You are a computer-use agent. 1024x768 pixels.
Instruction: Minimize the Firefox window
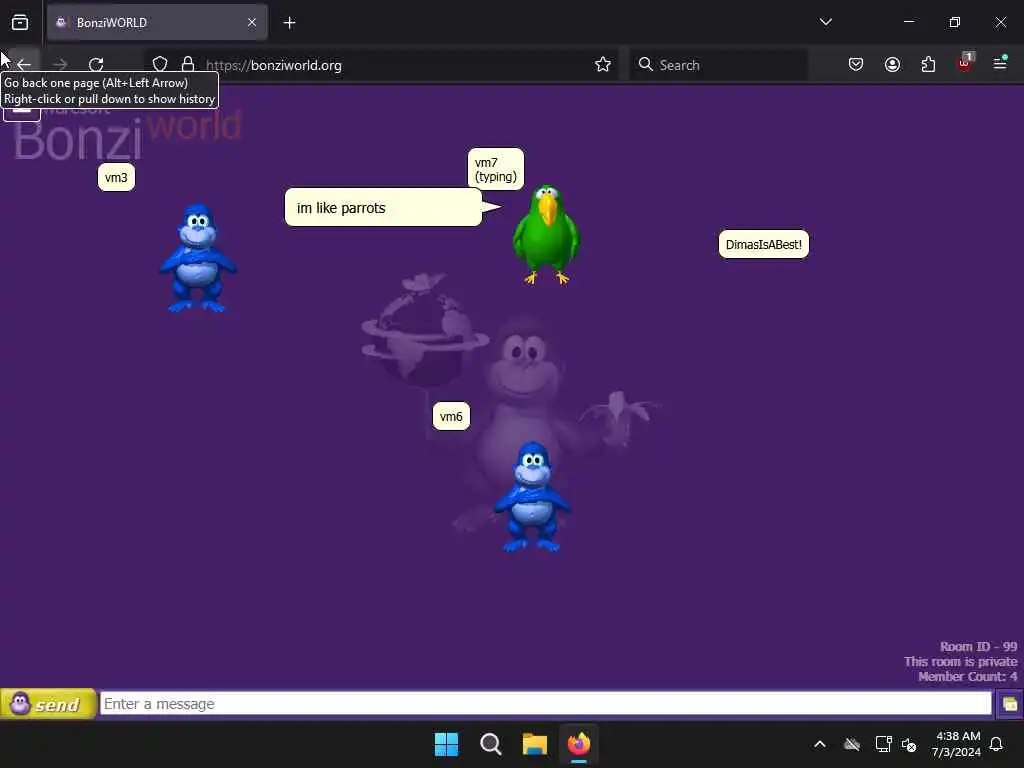(909, 22)
